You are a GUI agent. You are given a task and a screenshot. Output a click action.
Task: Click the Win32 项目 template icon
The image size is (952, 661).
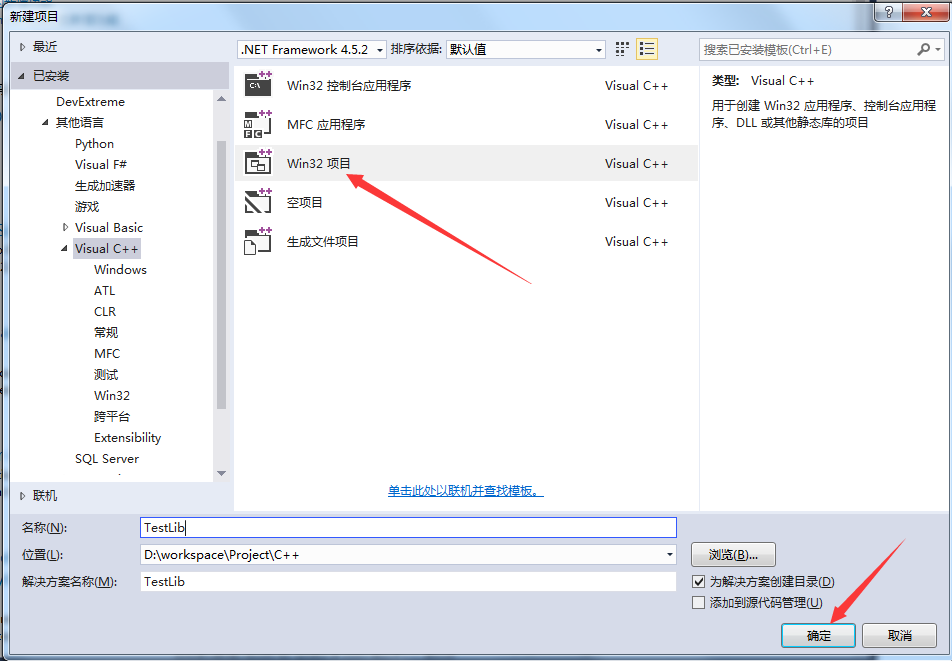point(257,163)
